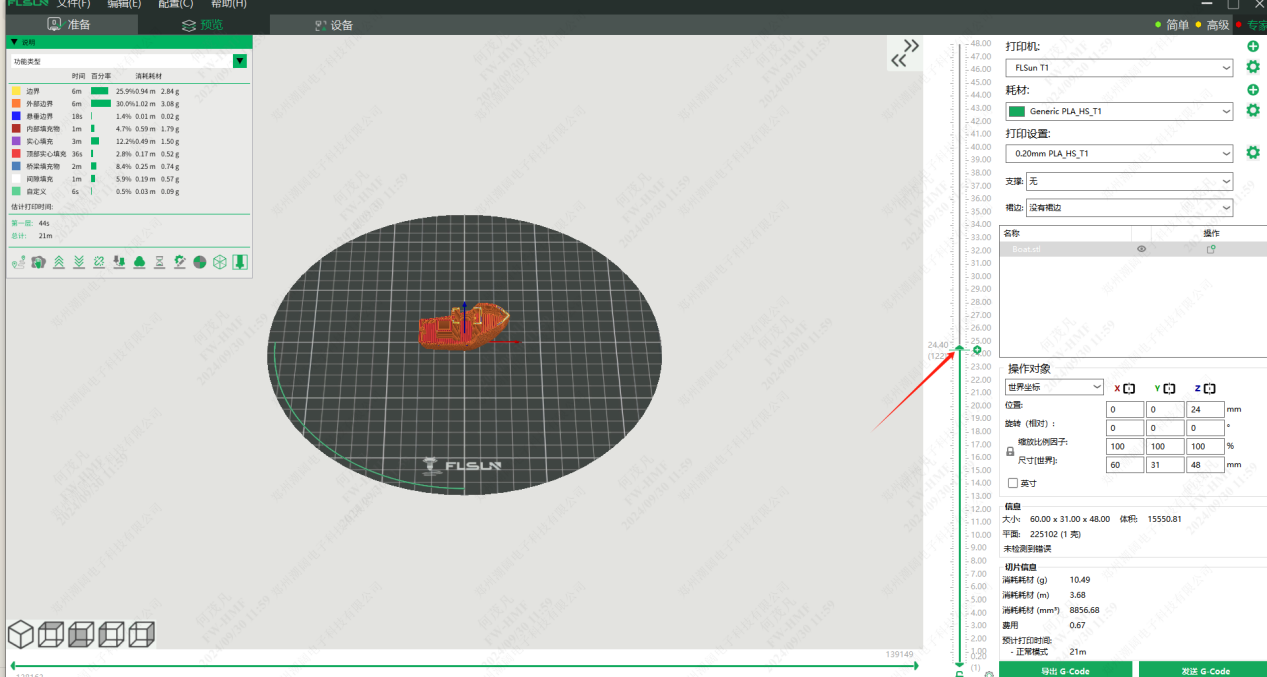This screenshot has width=1267, height=677.
Task: Switch to the 准备 tab
Action: [69, 24]
